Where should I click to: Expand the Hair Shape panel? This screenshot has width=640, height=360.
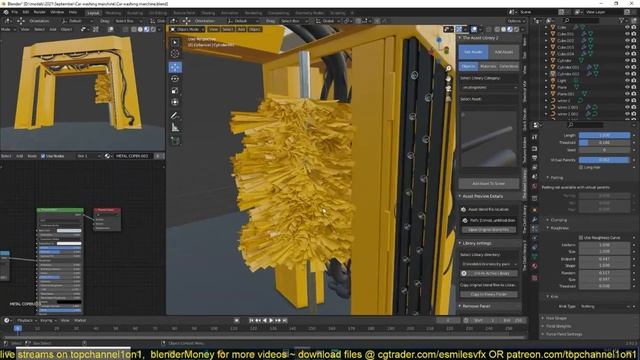click(x=556, y=318)
